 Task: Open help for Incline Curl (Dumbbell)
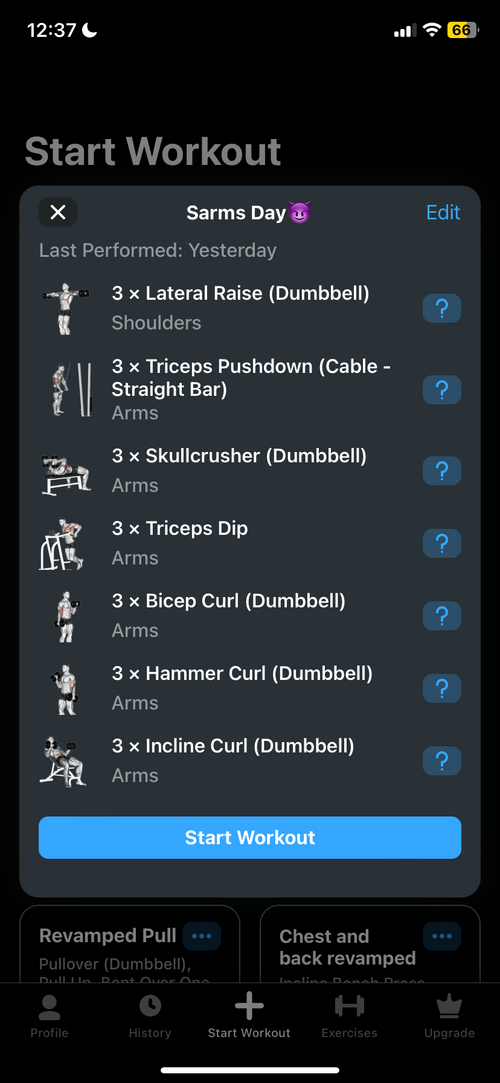pos(442,761)
